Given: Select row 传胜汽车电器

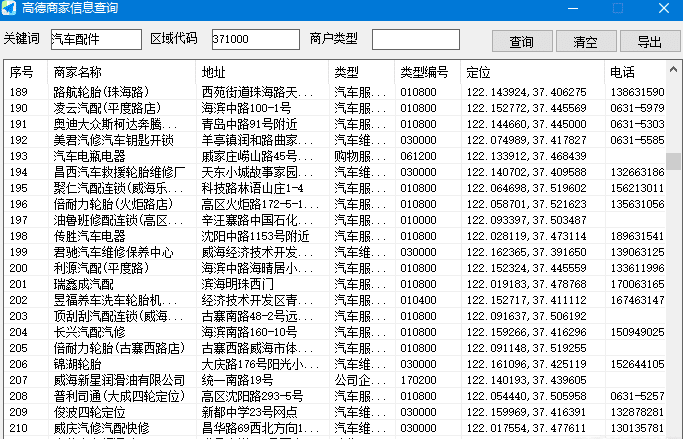Looking at the screenshot, I should [x=335, y=236].
